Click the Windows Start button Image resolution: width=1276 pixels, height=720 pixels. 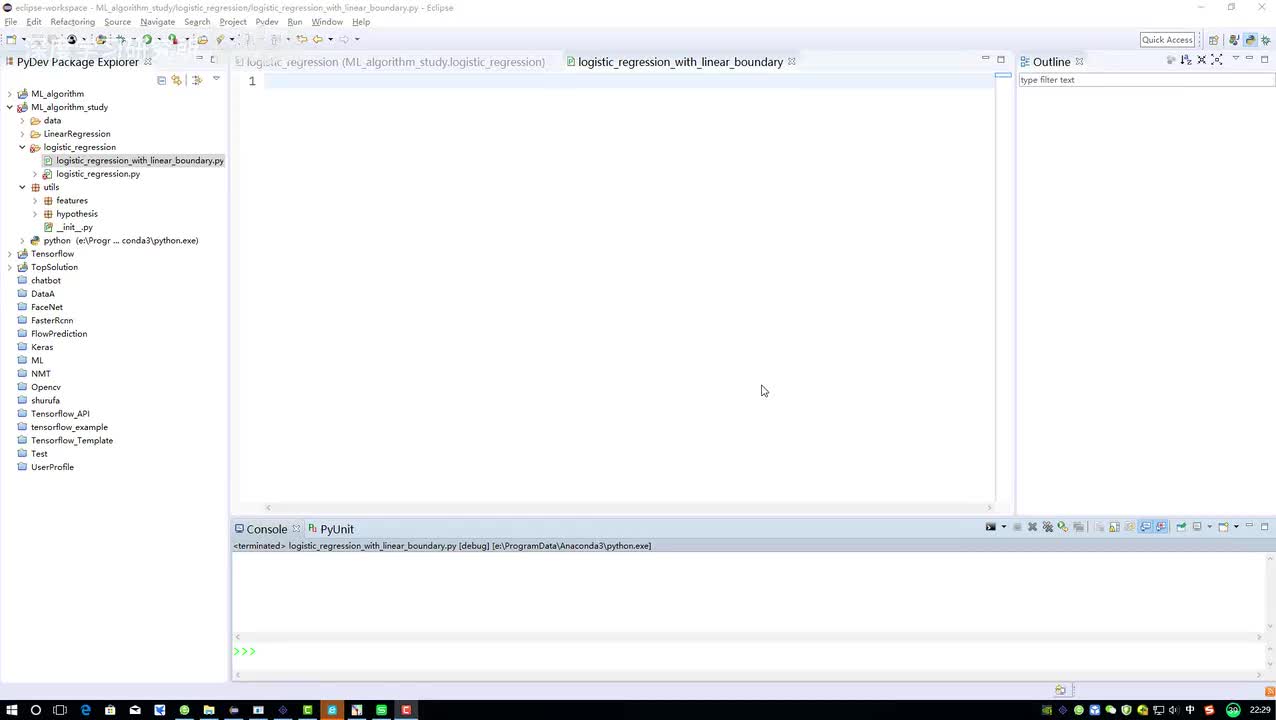click(x=11, y=710)
